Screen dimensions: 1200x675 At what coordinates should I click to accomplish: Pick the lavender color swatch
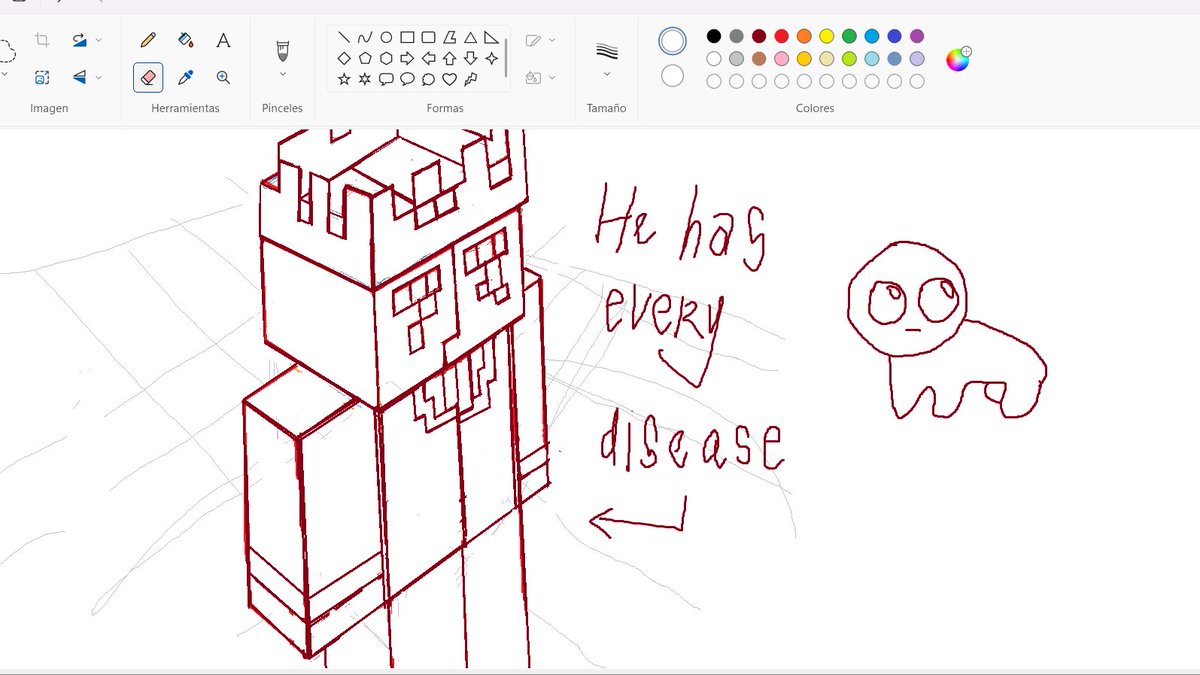[917, 59]
